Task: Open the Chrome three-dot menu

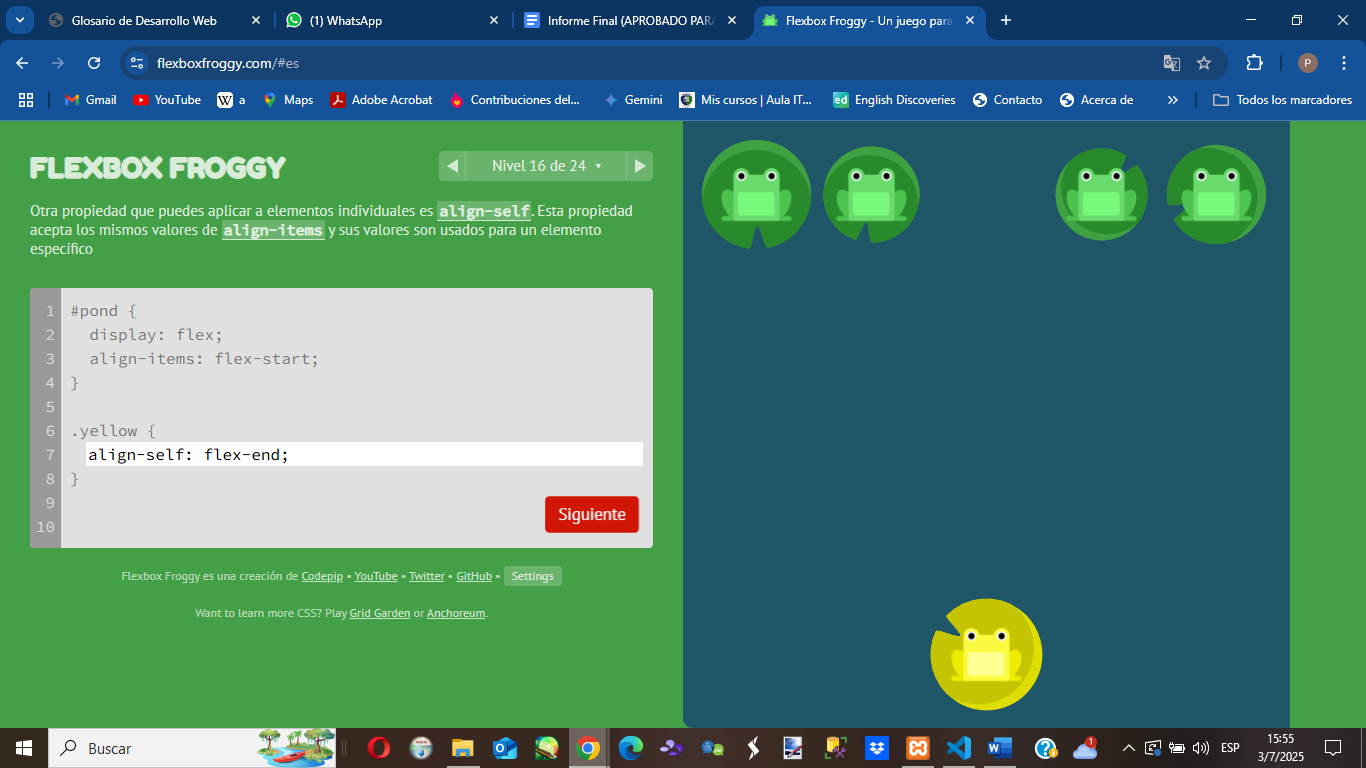Action: 1343,63
